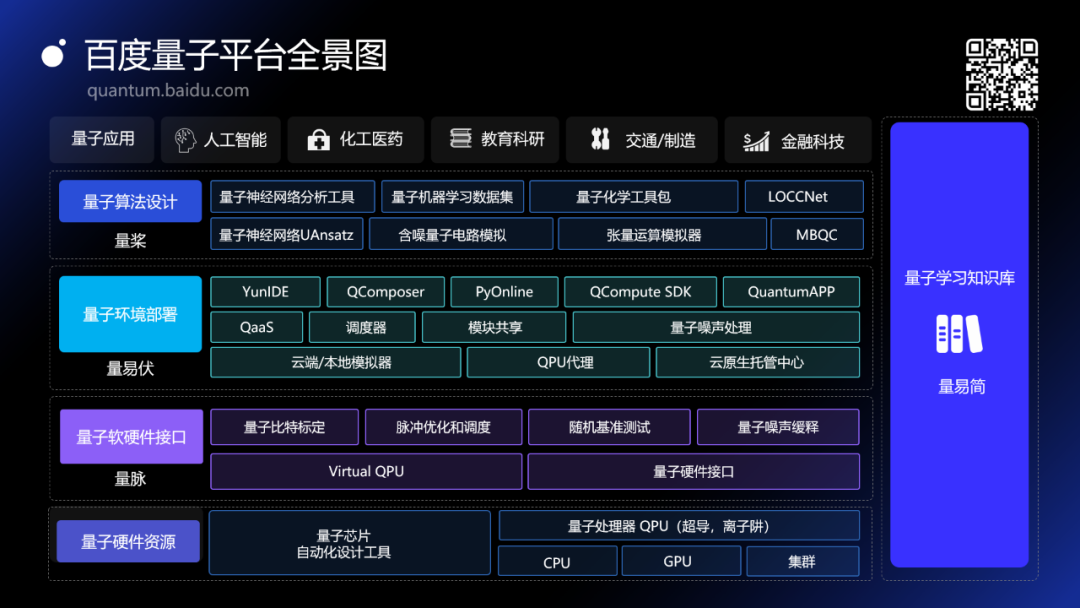Viewport: 1080px width, 608px height.
Task: Select the 量子化学工具包 box
Action: [x=634, y=197]
